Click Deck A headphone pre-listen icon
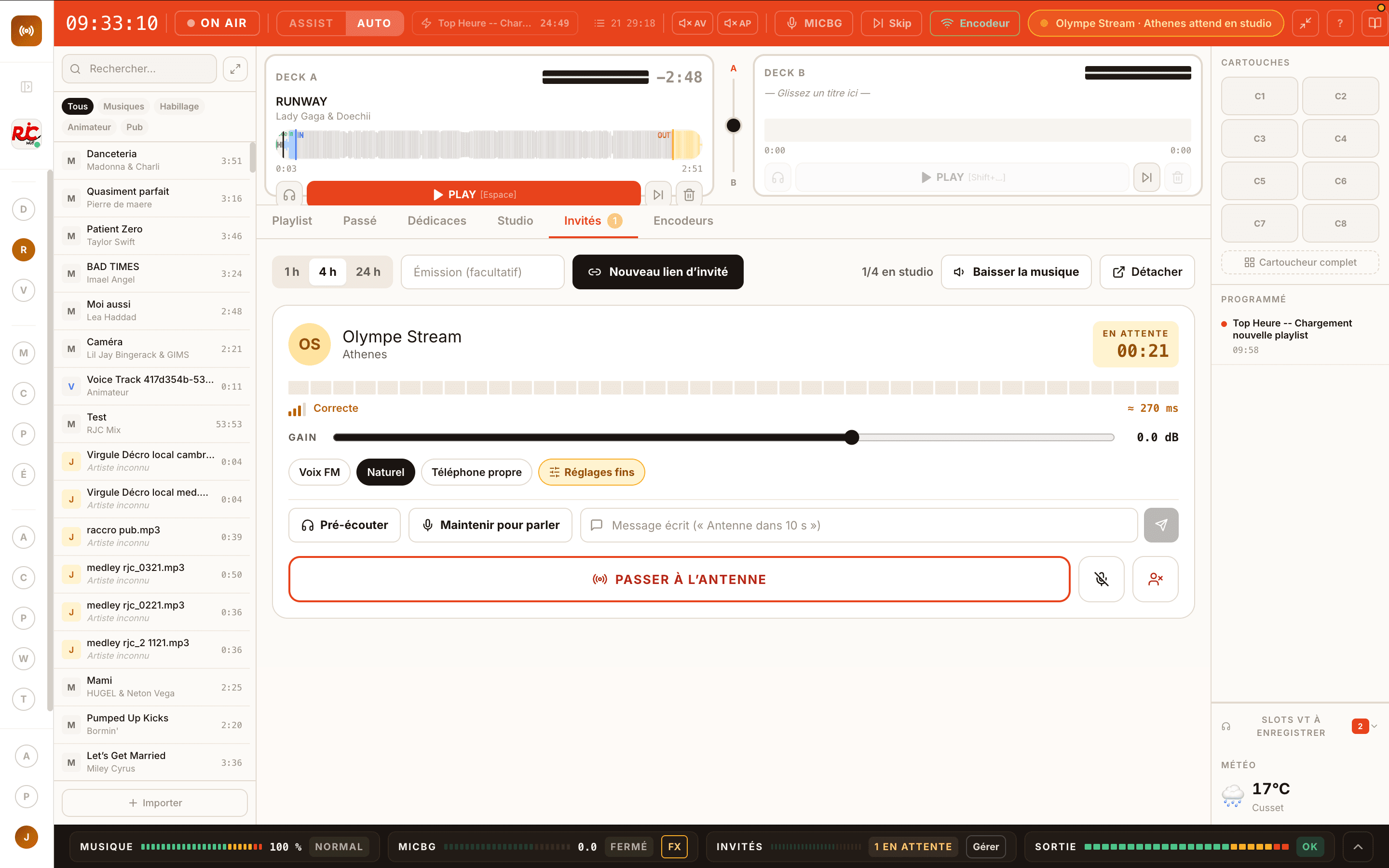 289,195
